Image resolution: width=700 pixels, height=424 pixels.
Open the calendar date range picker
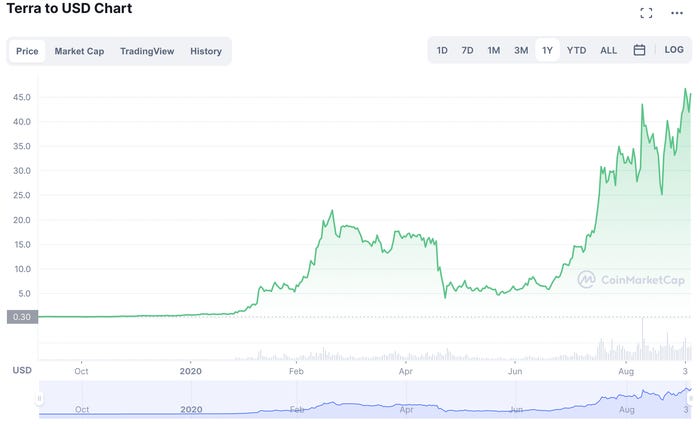639,50
